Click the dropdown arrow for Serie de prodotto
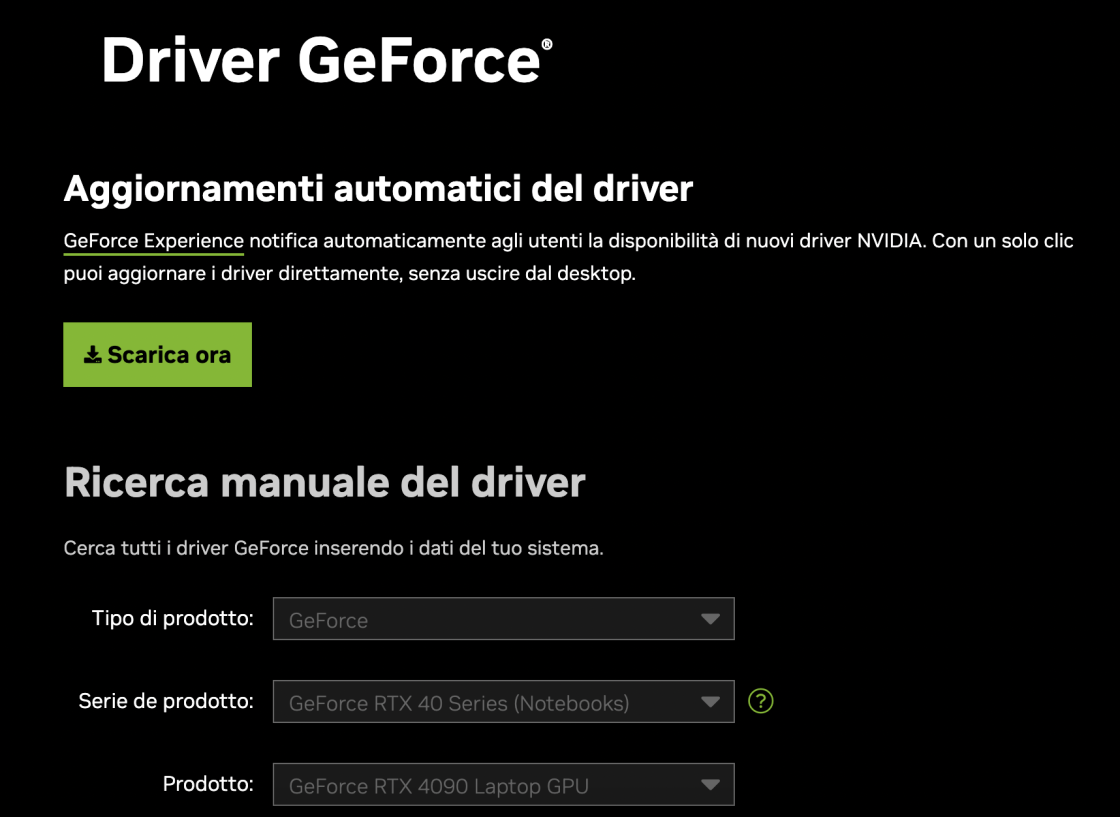This screenshot has width=1120, height=817. coord(711,701)
